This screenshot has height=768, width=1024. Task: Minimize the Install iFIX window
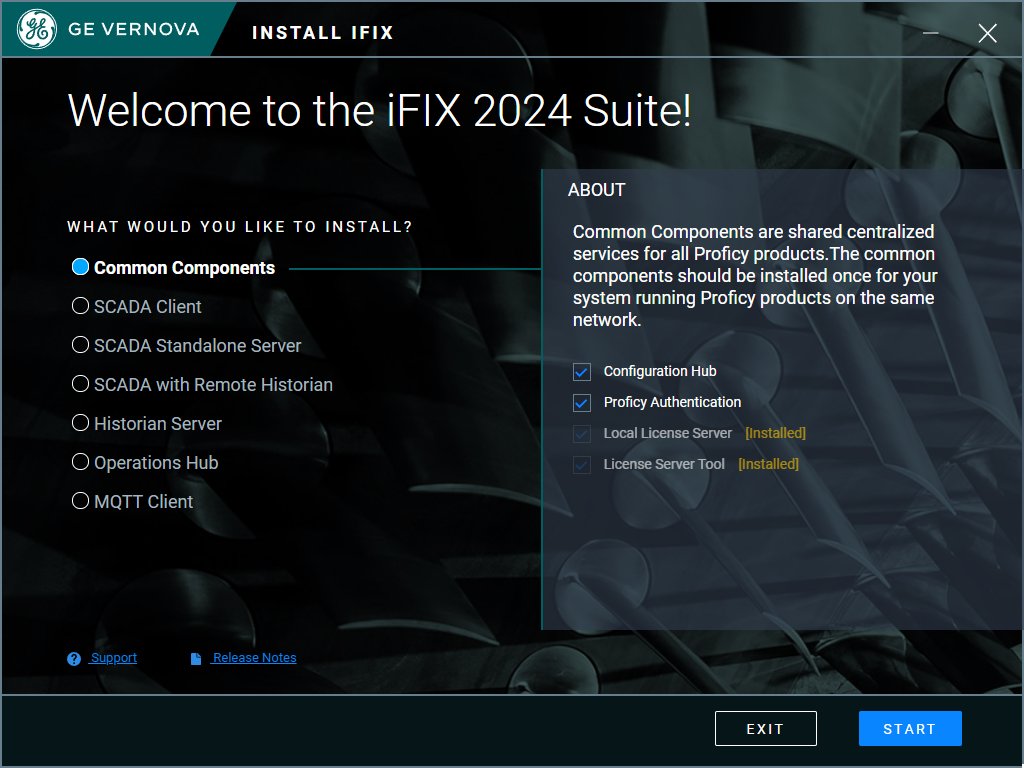pyautogui.click(x=931, y=33)
